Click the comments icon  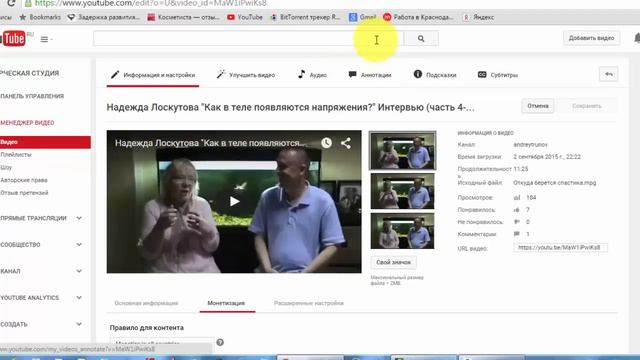click(x=517, y=234)
